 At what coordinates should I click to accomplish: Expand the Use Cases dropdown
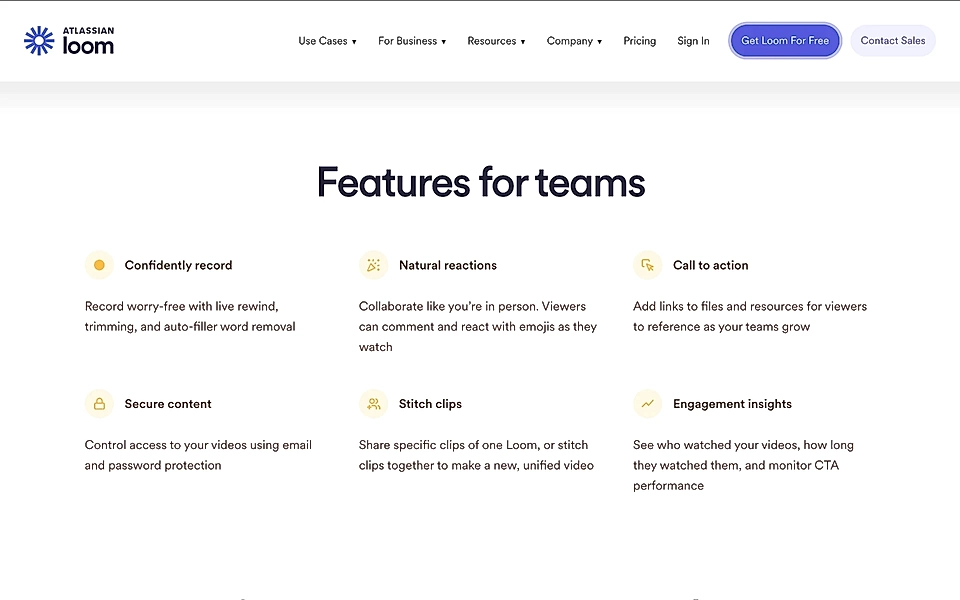coord(327,41)
